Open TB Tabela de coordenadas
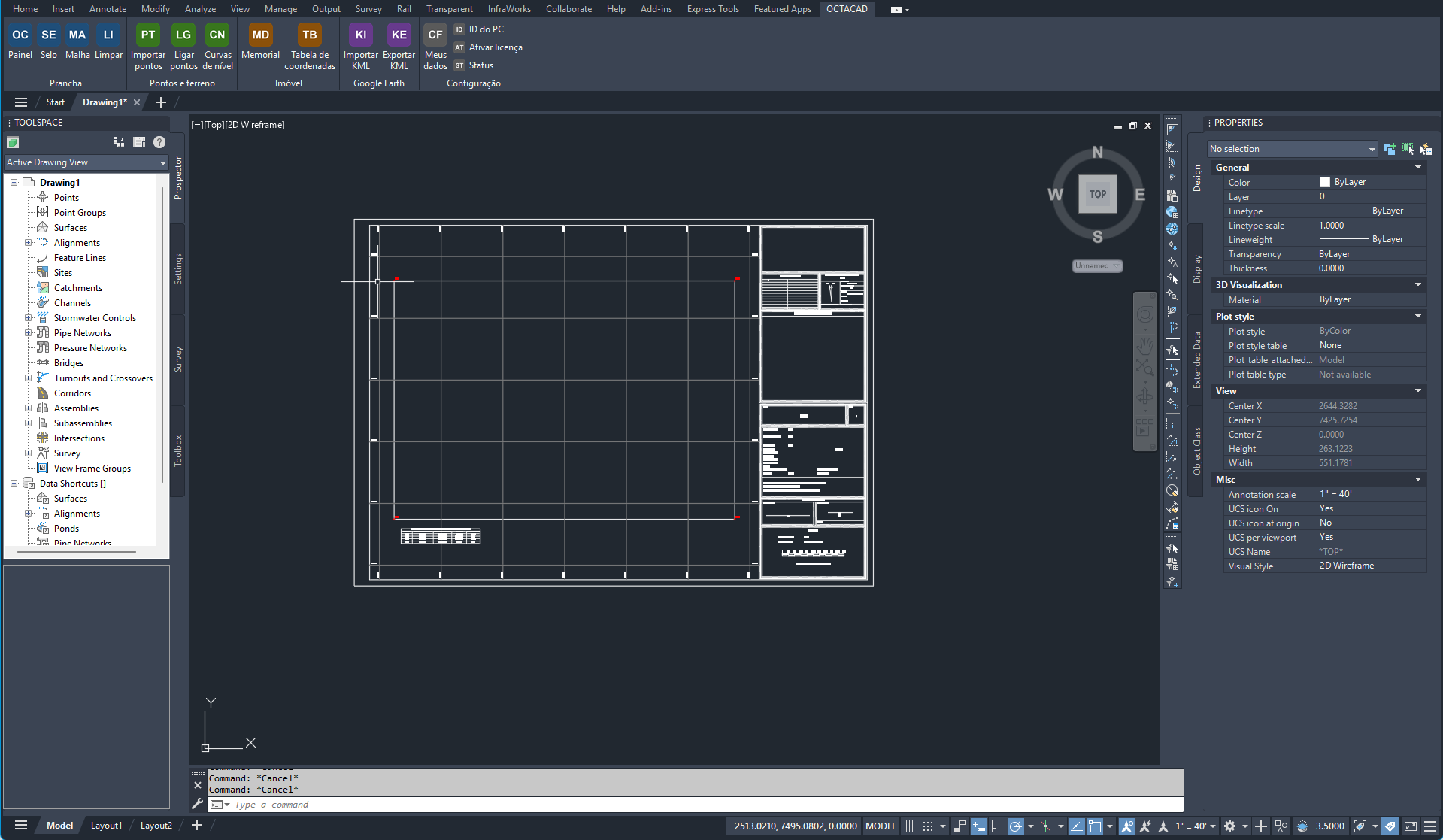Viewport: 1443px width, 840px height. pyautogui.click(x=310, y=47)
